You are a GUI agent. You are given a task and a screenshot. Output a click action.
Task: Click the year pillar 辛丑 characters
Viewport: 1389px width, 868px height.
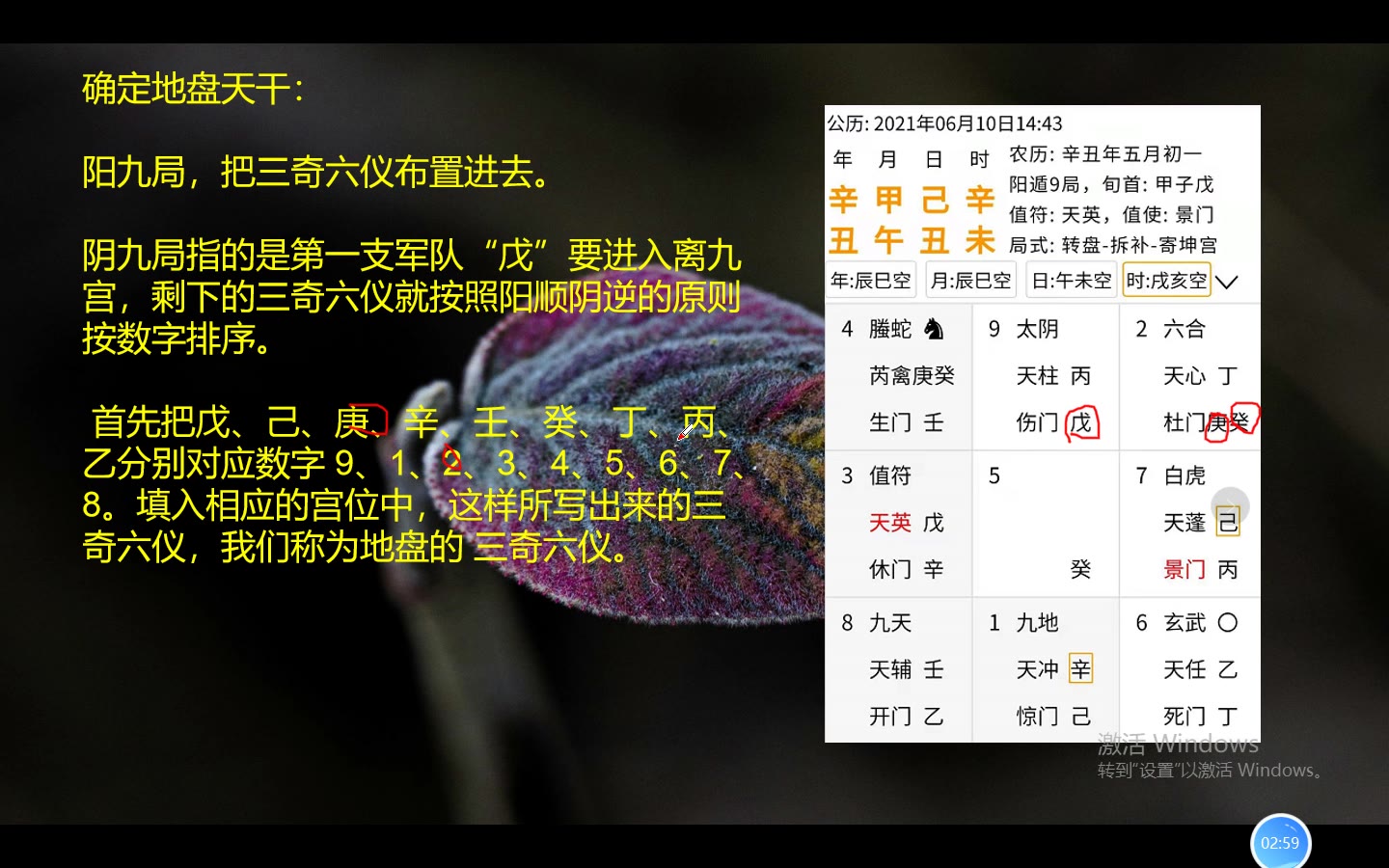point(844,220)
